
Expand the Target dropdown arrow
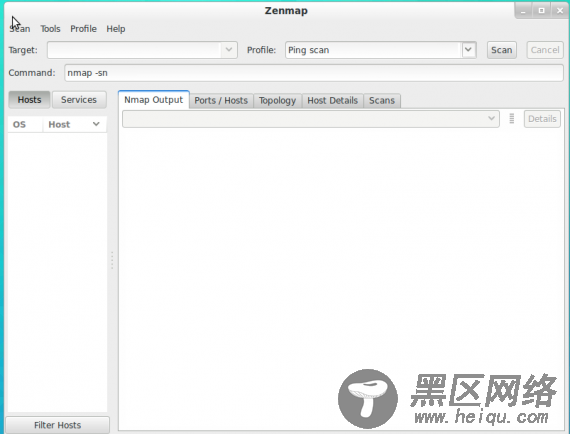point(229,49)
